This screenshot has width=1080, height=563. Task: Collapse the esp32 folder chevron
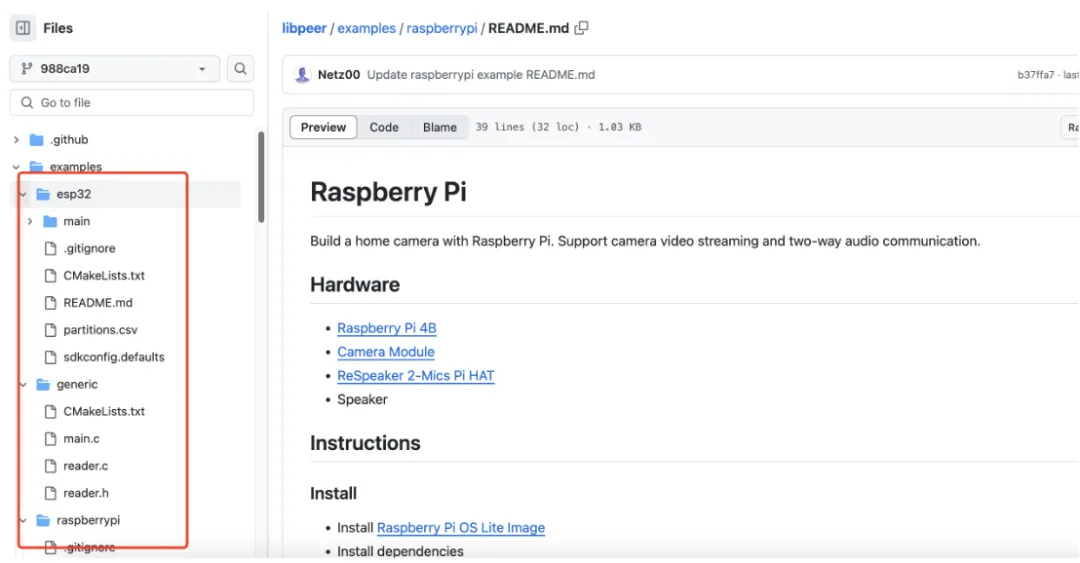click(x=23, y=194)
